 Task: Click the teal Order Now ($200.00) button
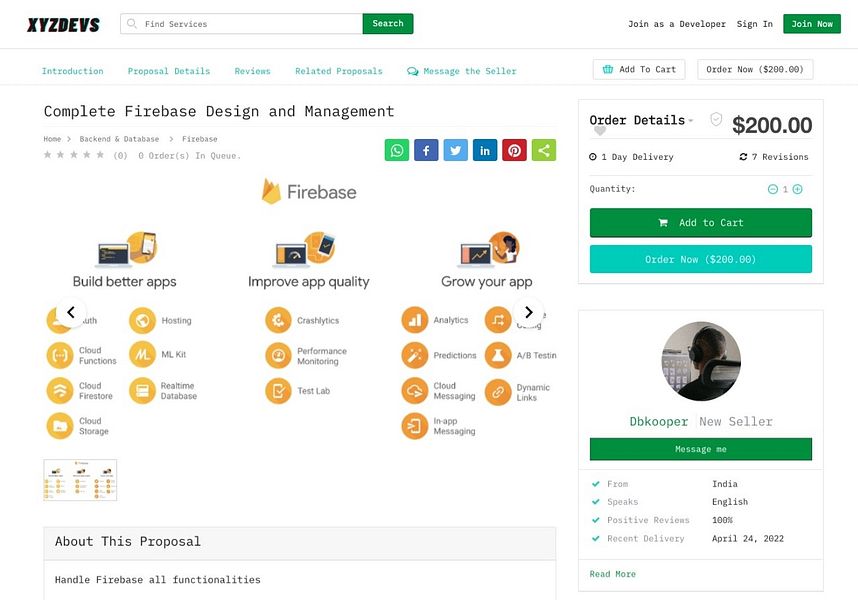[701, 259]
